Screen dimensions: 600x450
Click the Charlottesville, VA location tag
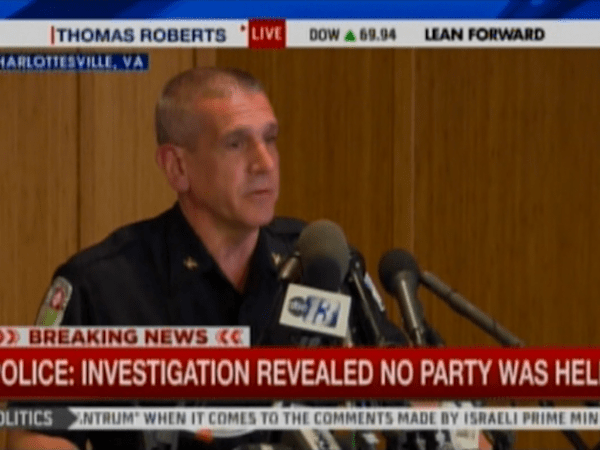click(74, 62)
